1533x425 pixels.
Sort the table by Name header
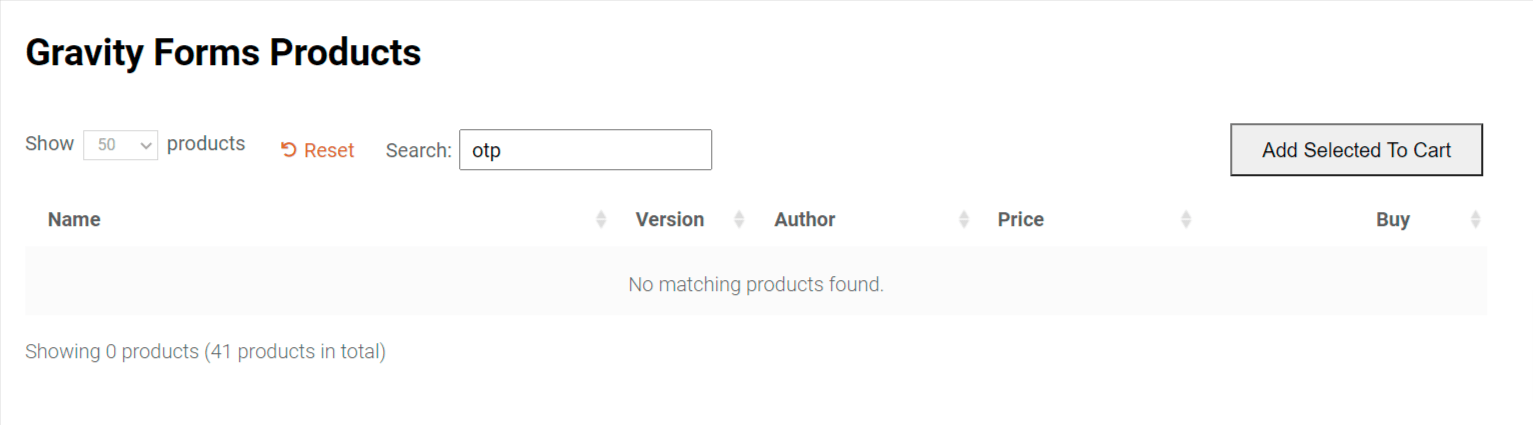click(74, 219)
